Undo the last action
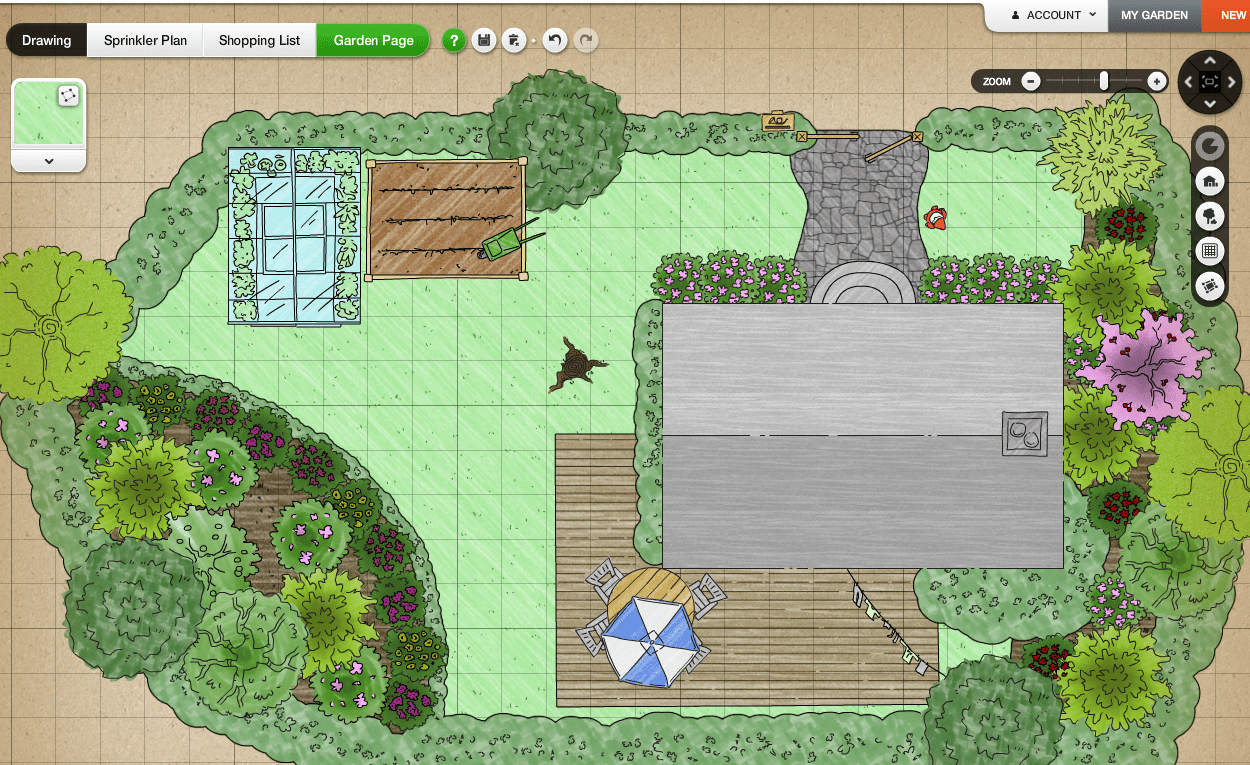 click(555, 41)
